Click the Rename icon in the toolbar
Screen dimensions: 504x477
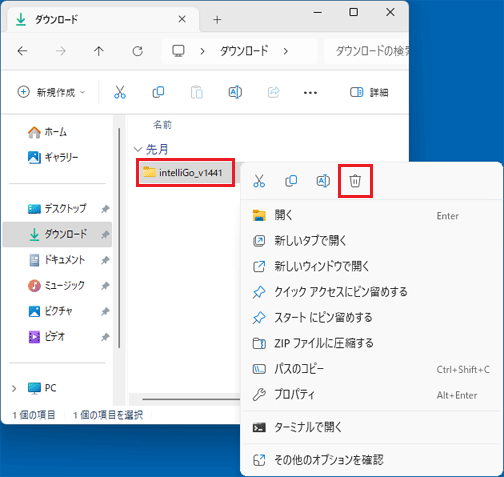[x=235, y=92]
